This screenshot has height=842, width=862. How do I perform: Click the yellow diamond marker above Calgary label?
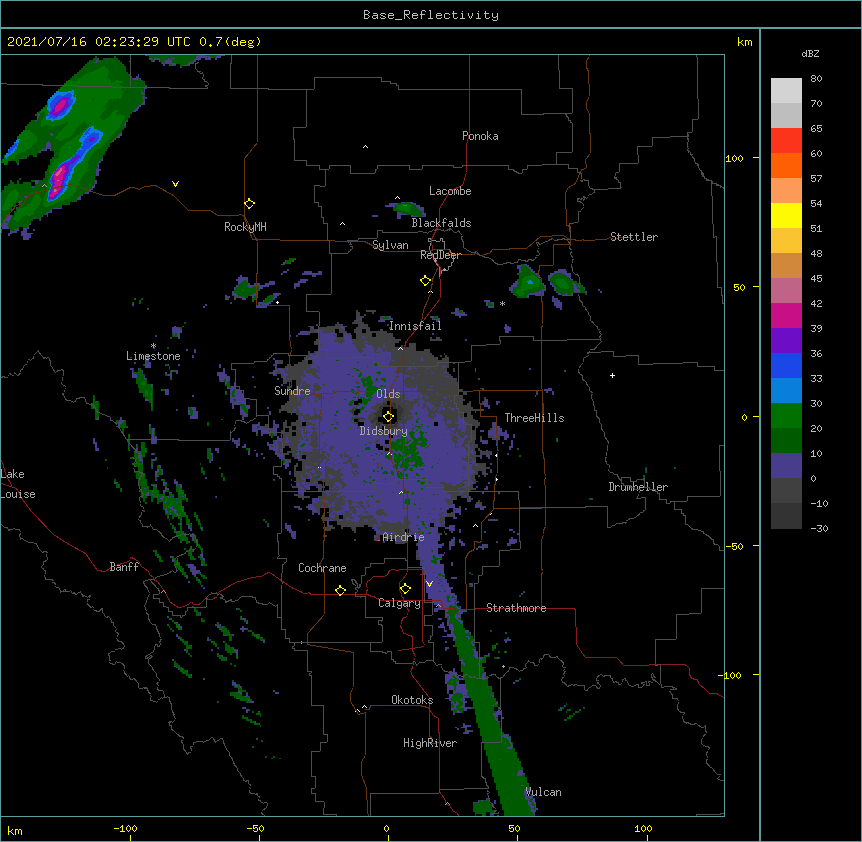pos(405,589)
